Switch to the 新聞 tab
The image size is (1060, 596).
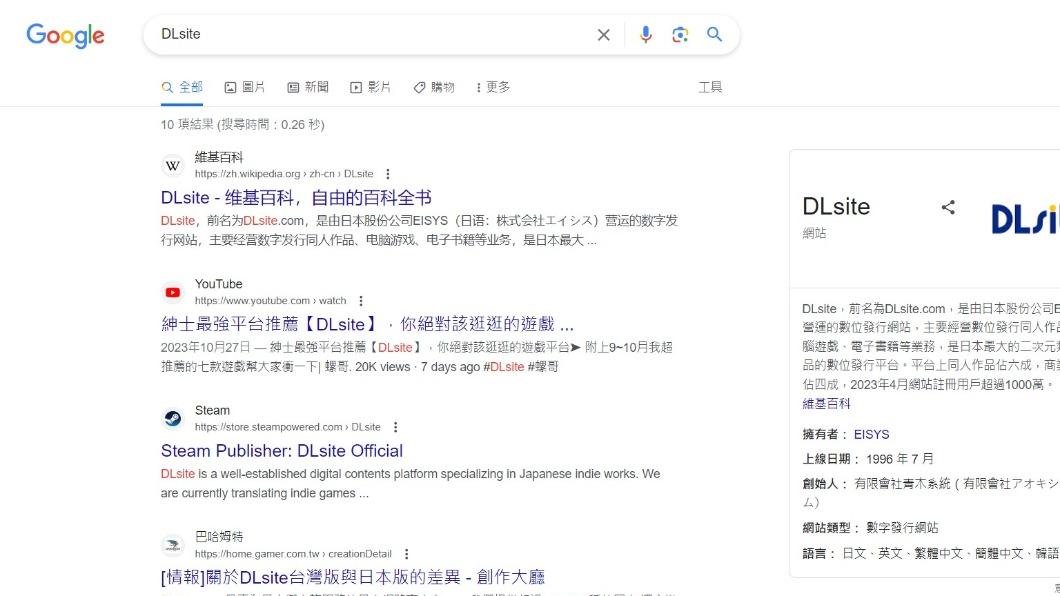point(308,87)
